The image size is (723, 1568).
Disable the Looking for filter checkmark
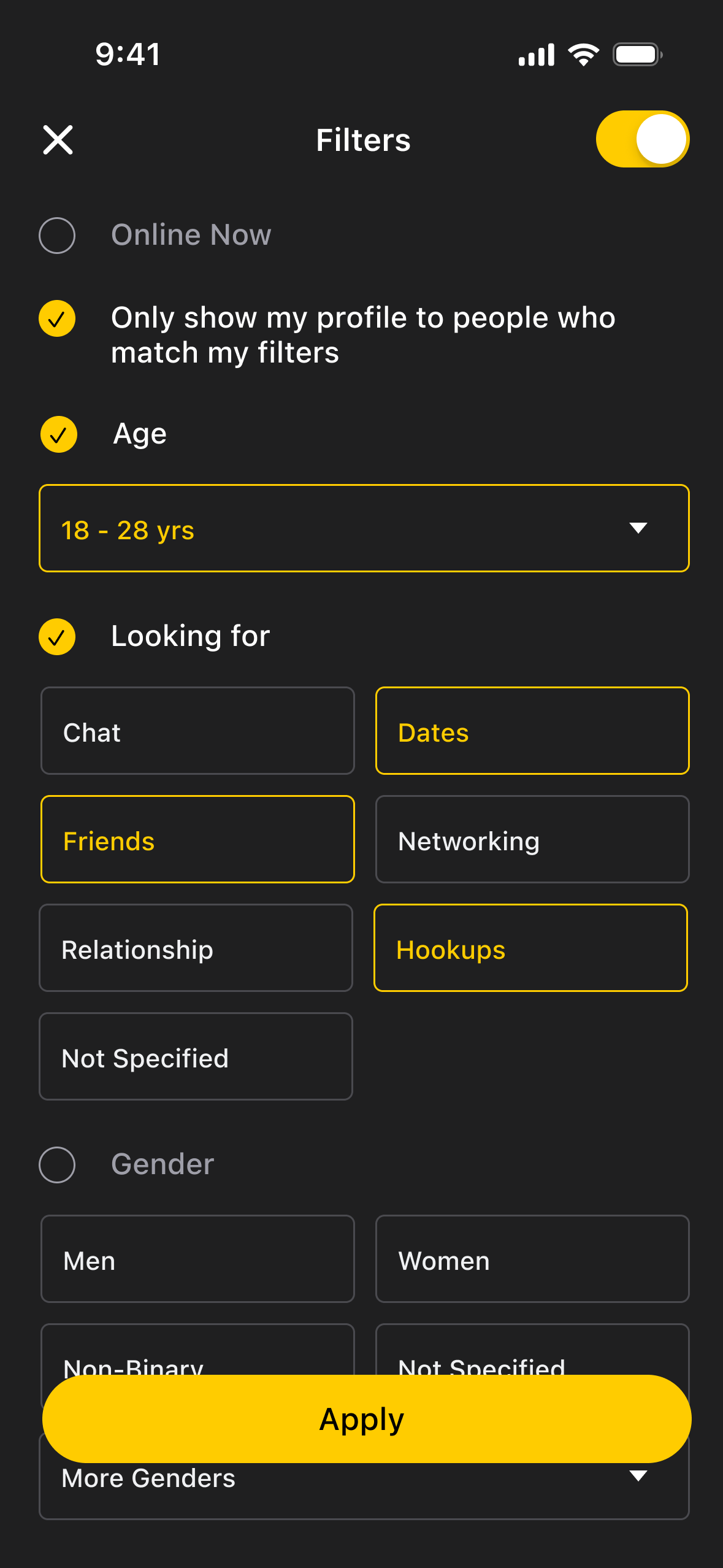click(x=57, y=637)
